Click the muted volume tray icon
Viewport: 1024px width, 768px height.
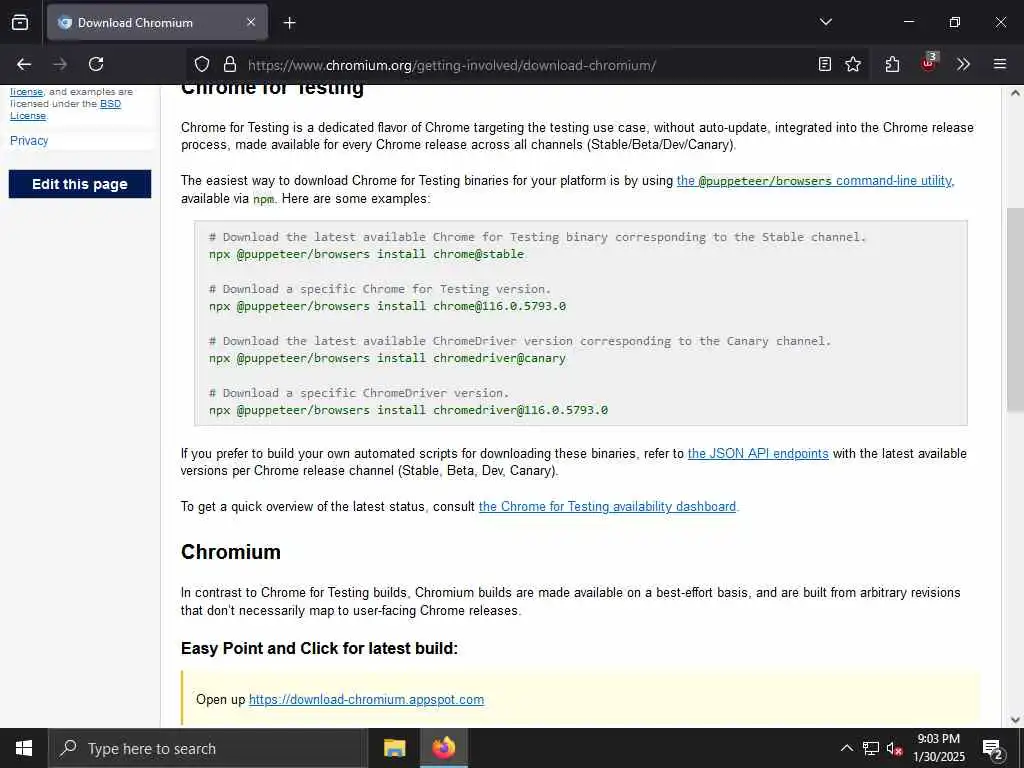(895, 748)
